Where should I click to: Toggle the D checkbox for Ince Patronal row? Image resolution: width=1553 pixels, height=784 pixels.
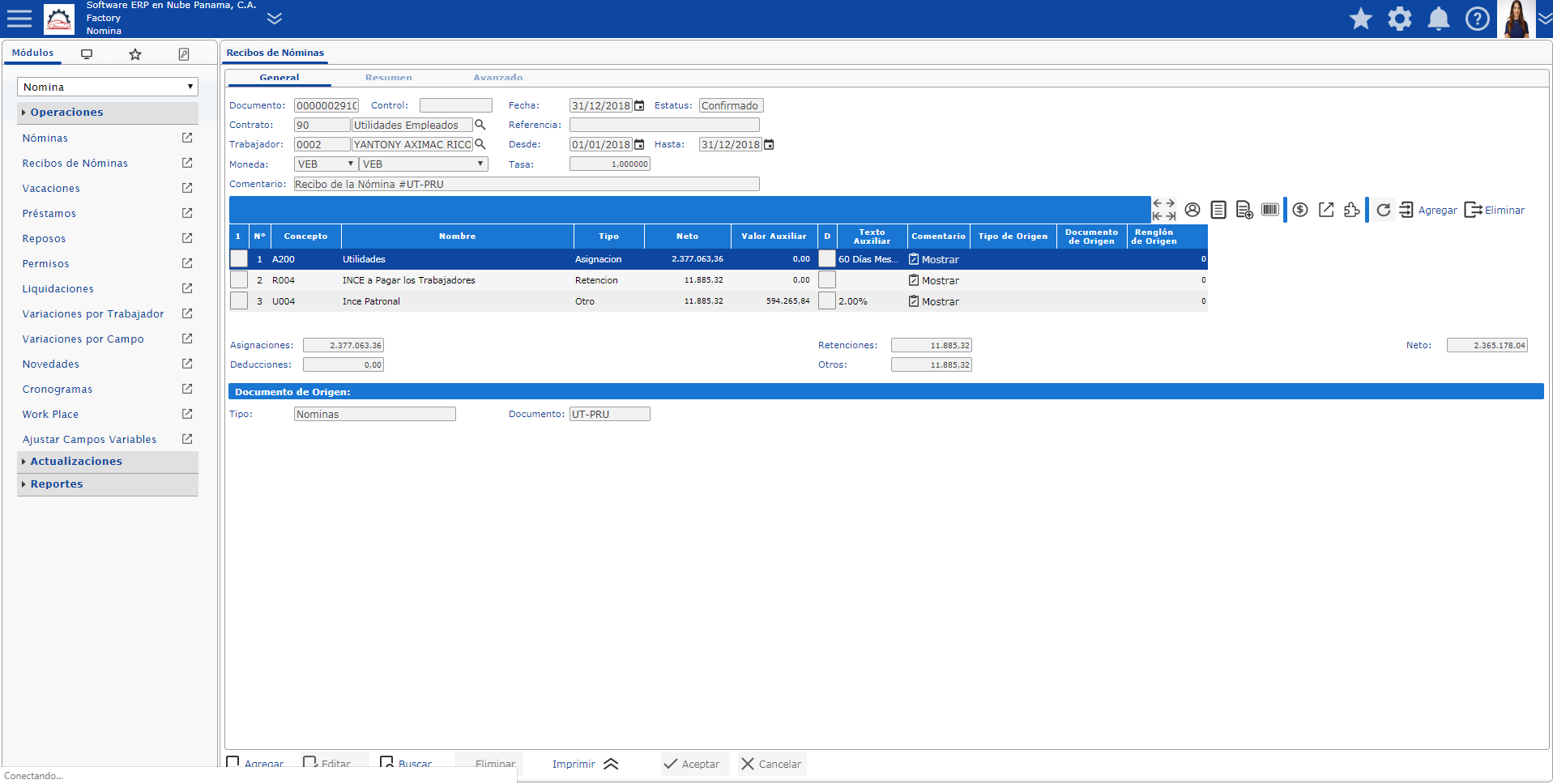[x=827, y=300]
